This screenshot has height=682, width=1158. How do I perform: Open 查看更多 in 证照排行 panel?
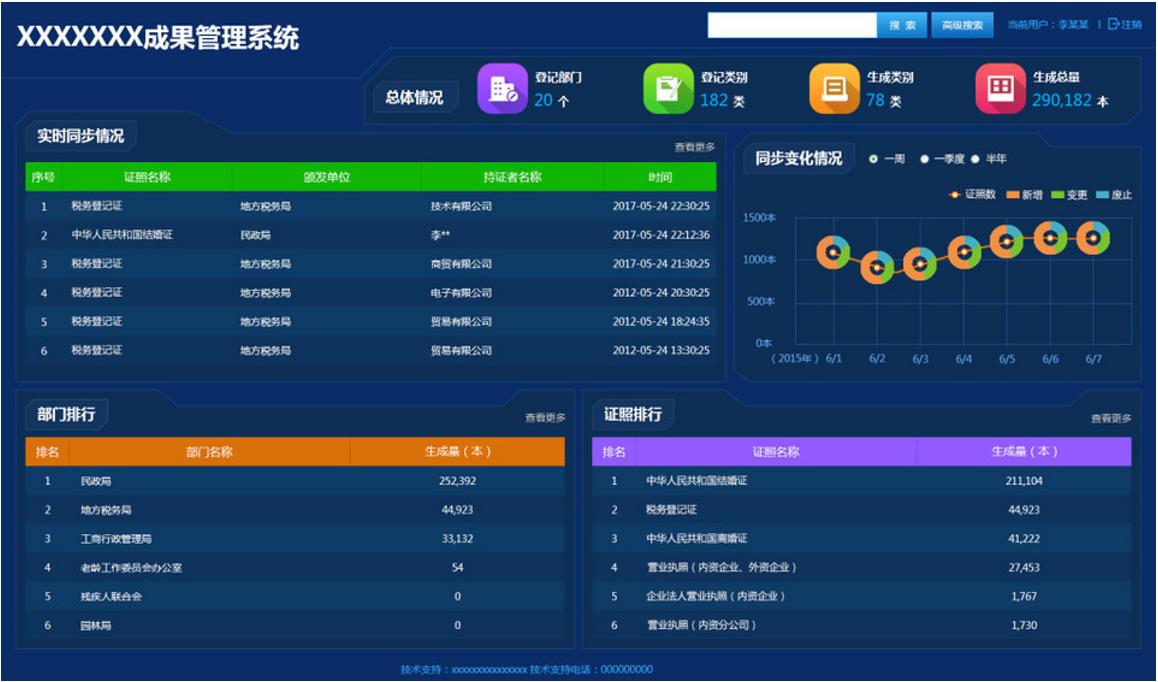coord(1111,419)
